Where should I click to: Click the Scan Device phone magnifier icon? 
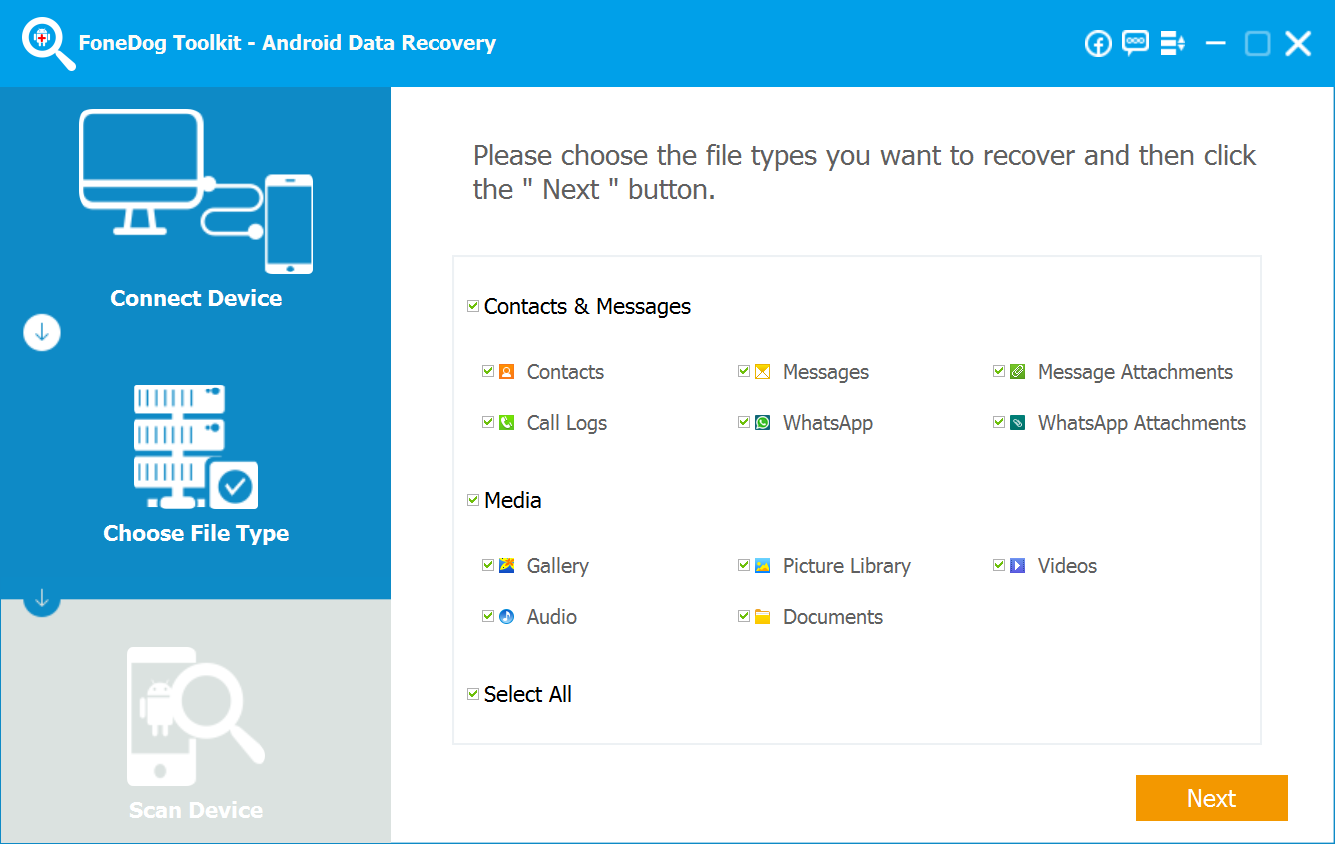click(196, 716)
